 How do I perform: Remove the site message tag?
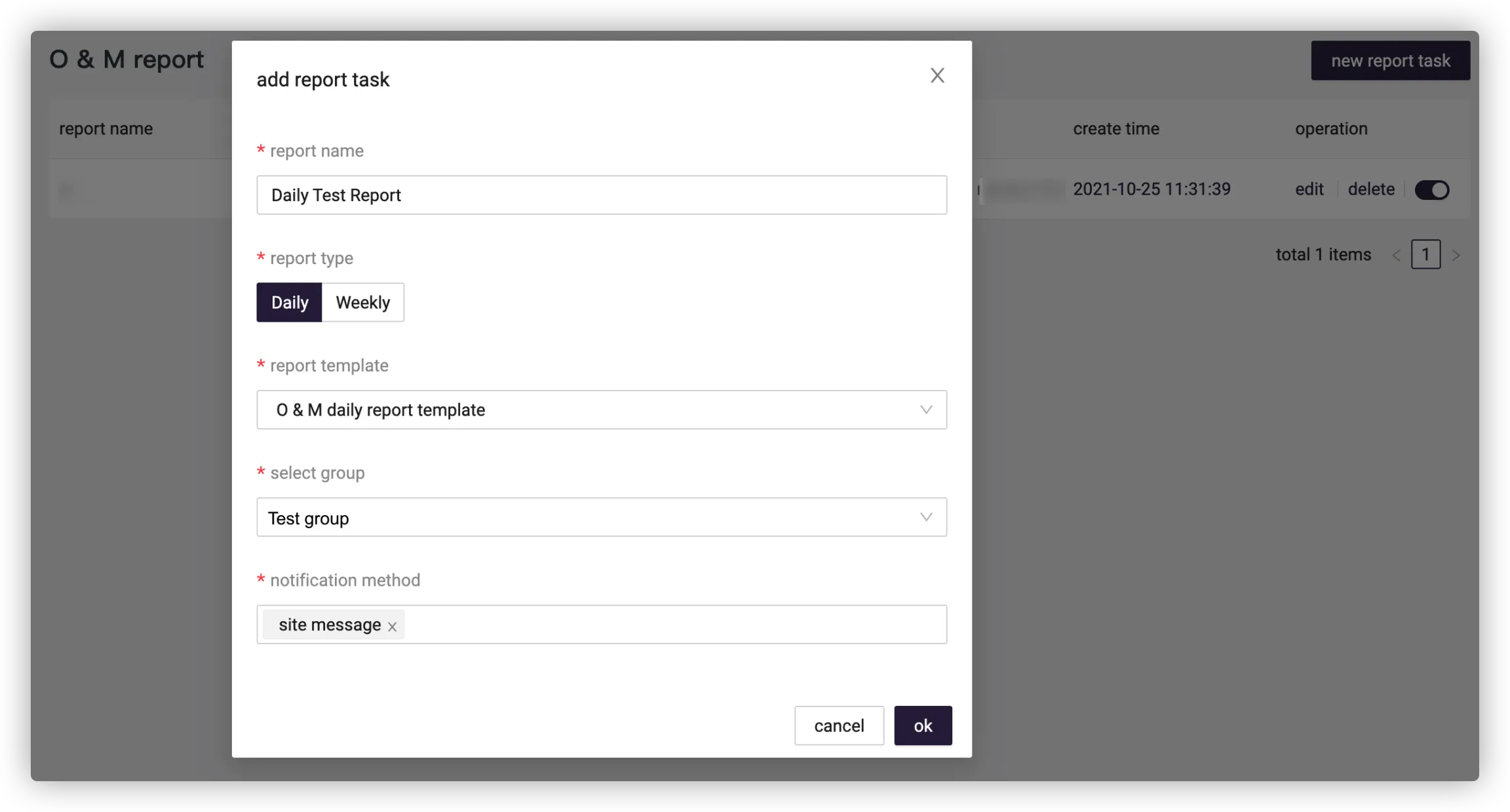click(x=392, y=627)
